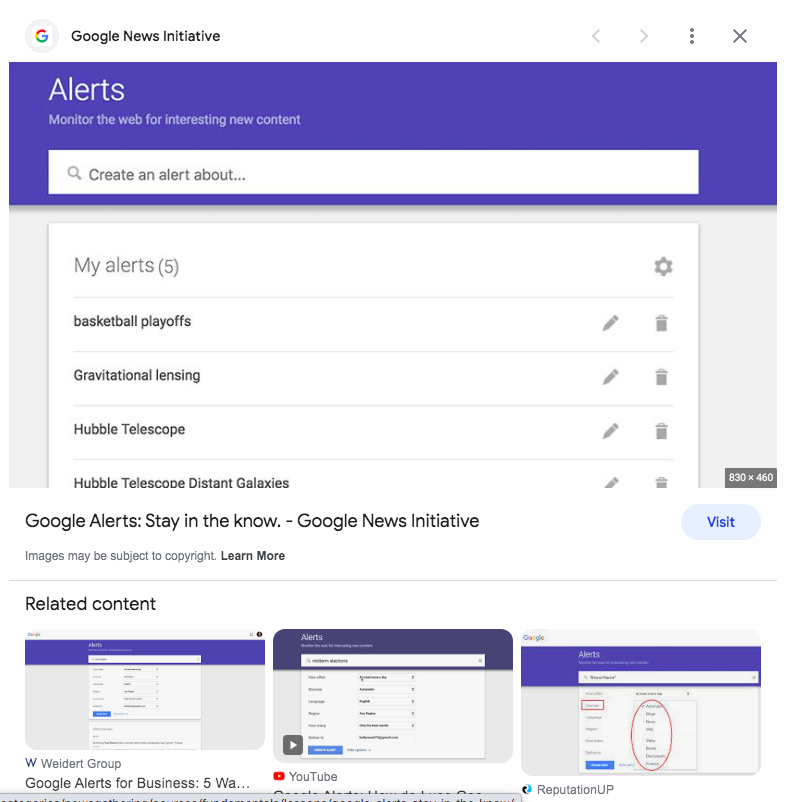
Task: Edit the basketball playoffs alert
Action: 611,323
